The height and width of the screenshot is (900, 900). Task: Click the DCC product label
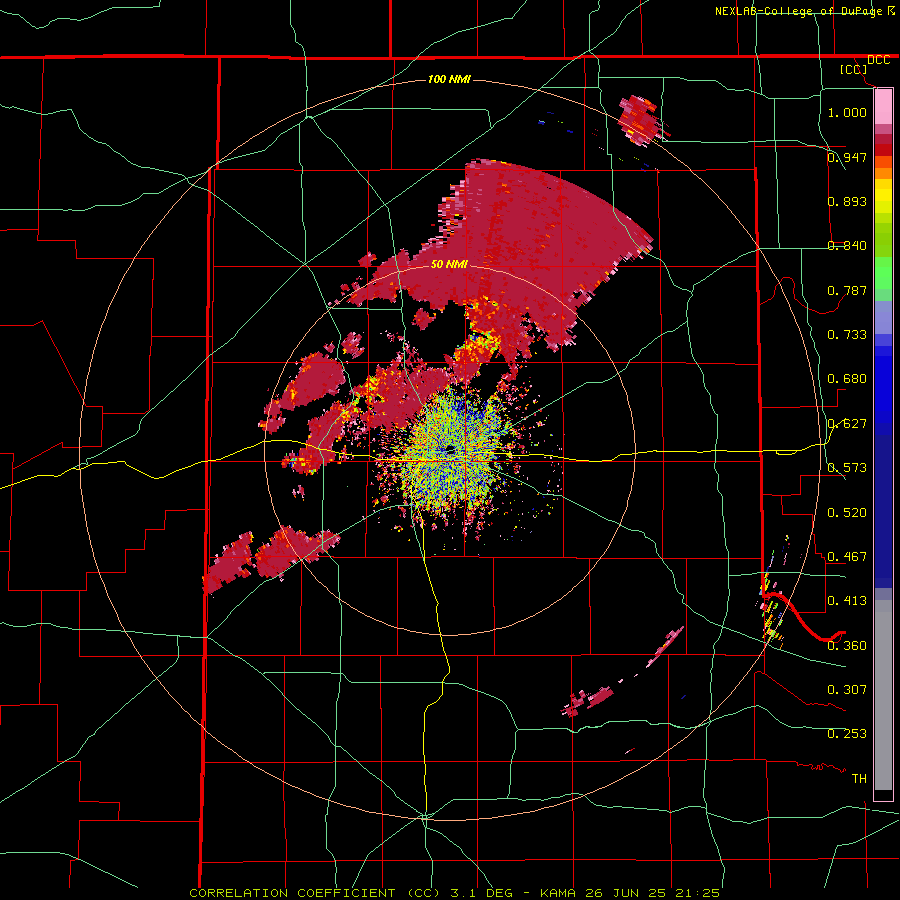pos(878,60)
